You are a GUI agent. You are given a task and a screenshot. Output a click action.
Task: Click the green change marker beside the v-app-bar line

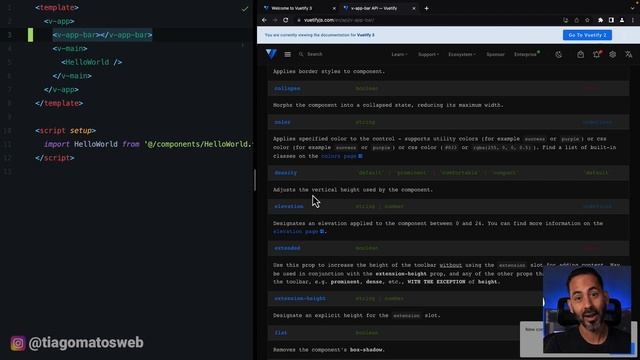[x=30, y=35]
